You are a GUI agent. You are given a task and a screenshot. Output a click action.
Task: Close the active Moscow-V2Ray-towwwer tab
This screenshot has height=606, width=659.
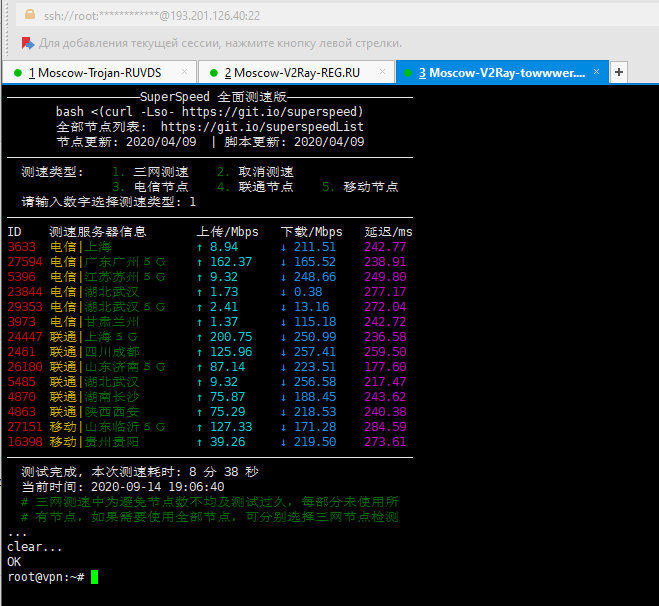point(597,73)
